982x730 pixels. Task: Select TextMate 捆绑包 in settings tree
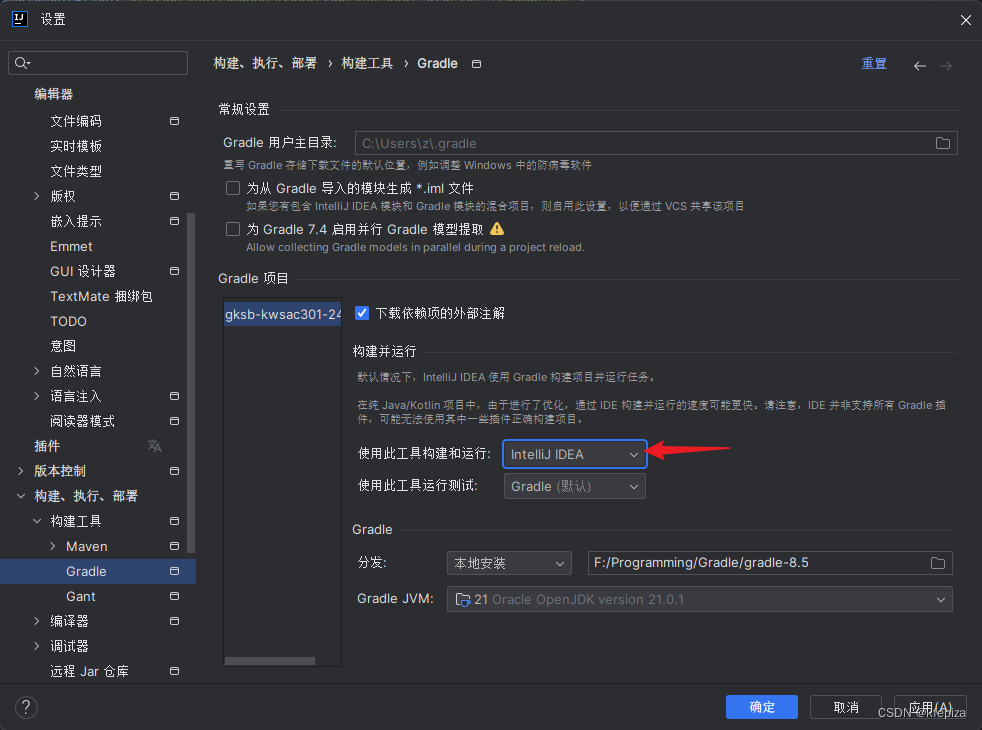pyautogui.click(x=101, y=296)
